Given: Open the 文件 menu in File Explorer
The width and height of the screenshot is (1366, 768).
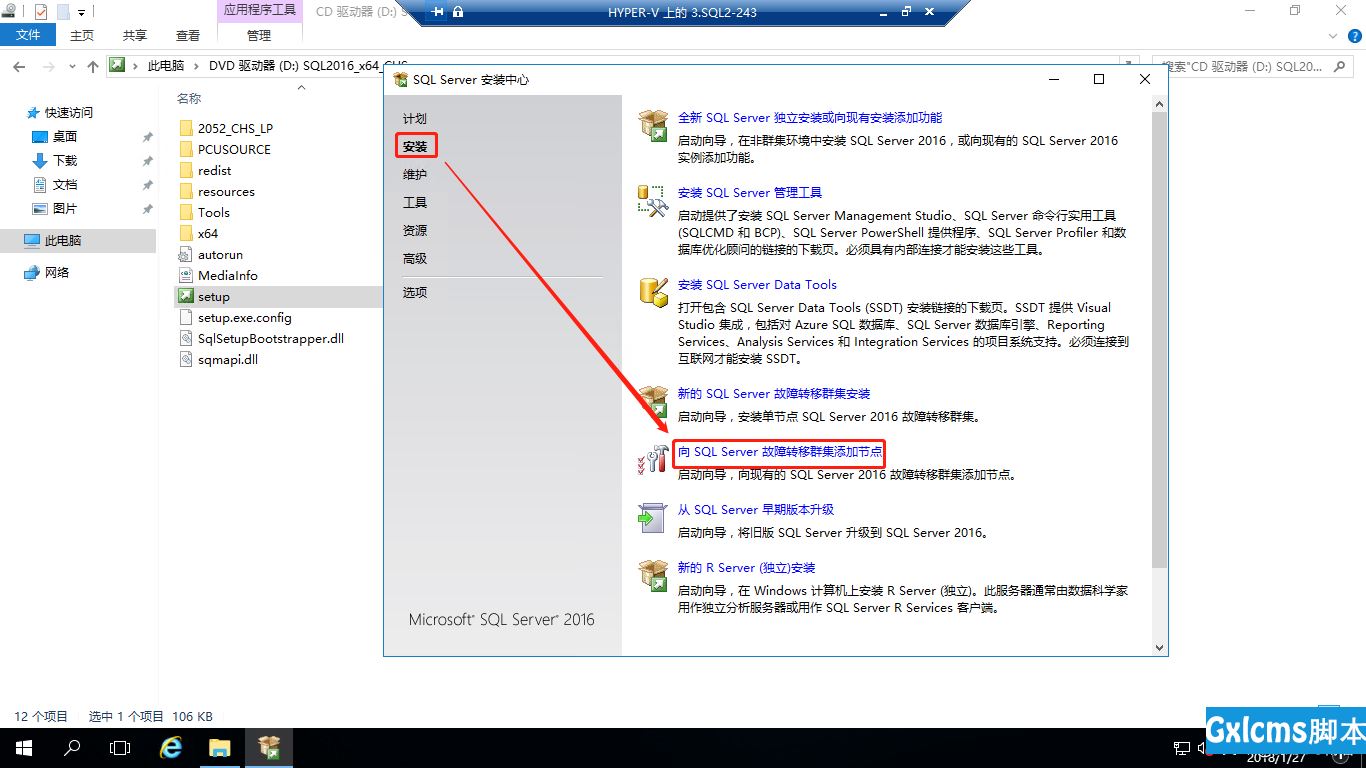Looking at the screenshot, I should pyautogui.click(x=29, y=35).
